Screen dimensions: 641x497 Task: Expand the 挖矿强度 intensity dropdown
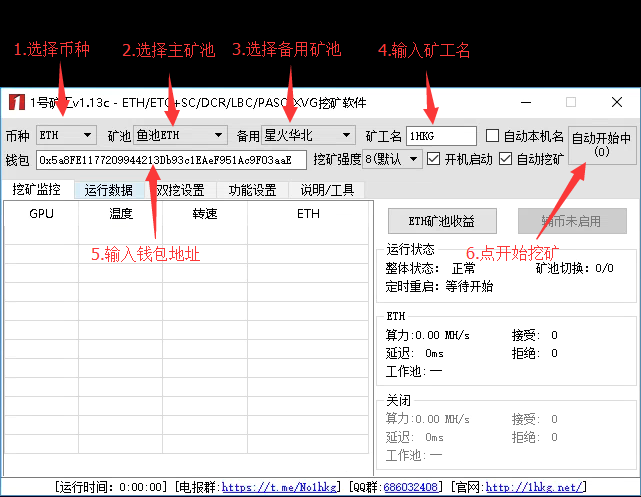[393, 159]
